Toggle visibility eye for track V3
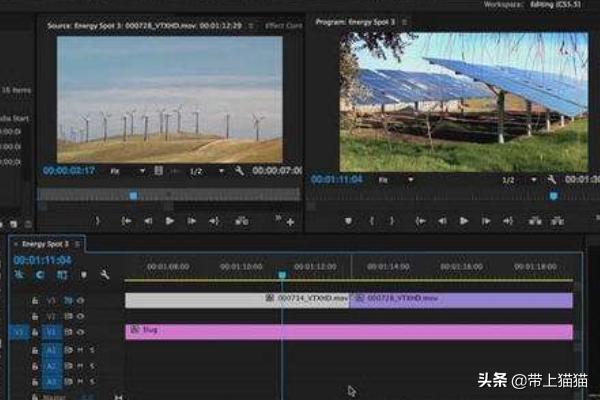The height and width of the screenshot is (400, 600). click(x=80, y=300)
